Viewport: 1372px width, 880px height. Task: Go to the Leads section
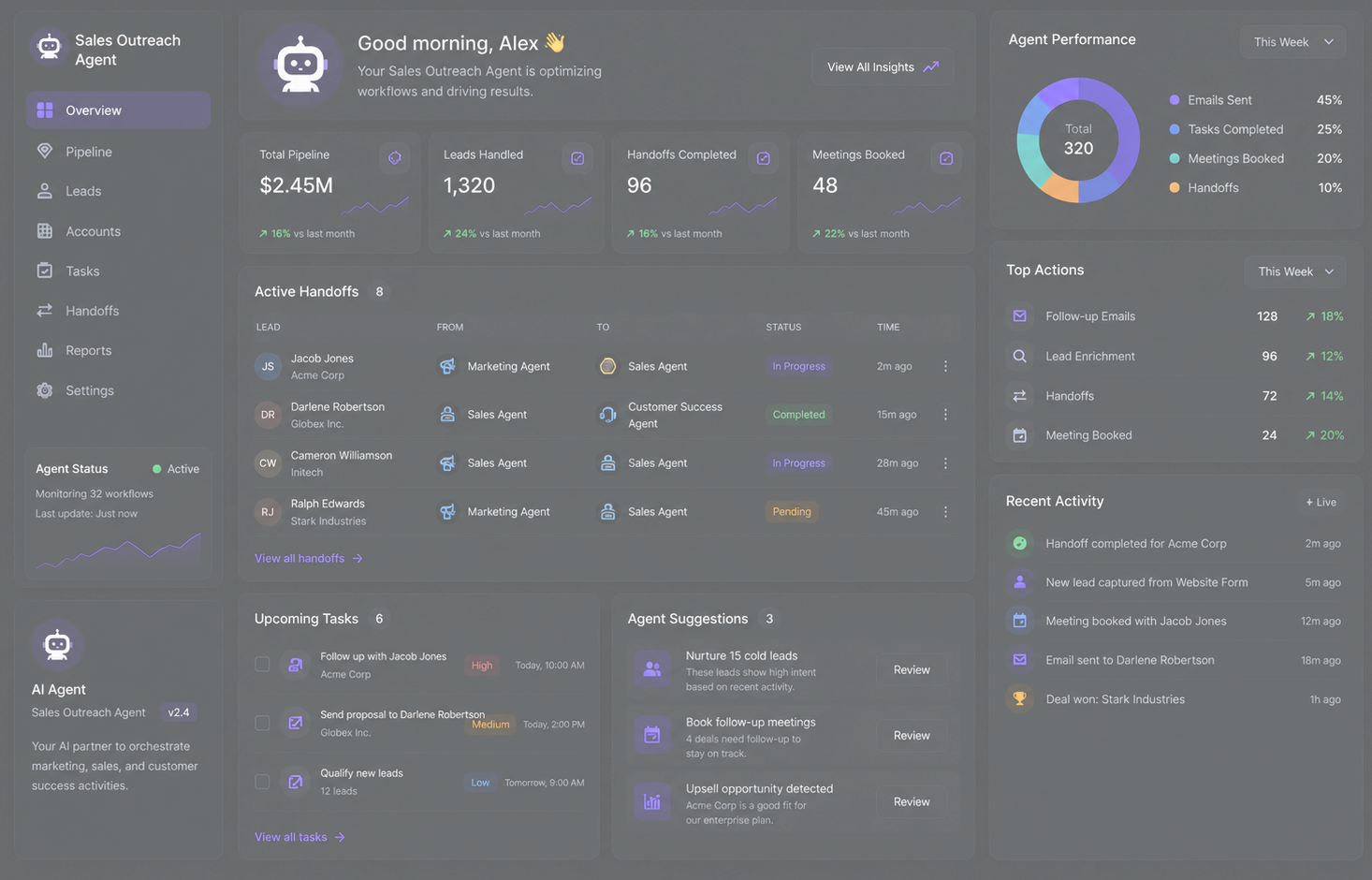[x=118, y=191]
